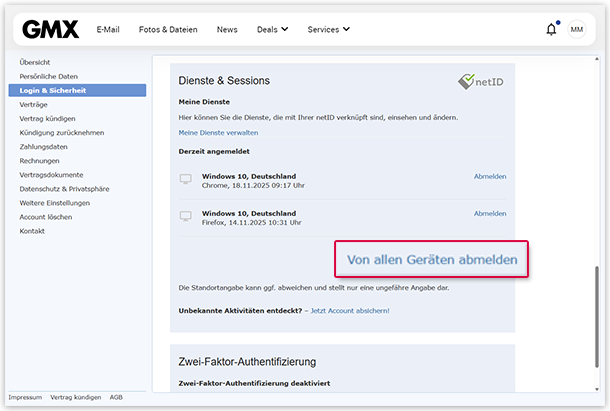Open the Impressum footer link
Screen dimensions: 610x411
25,397
